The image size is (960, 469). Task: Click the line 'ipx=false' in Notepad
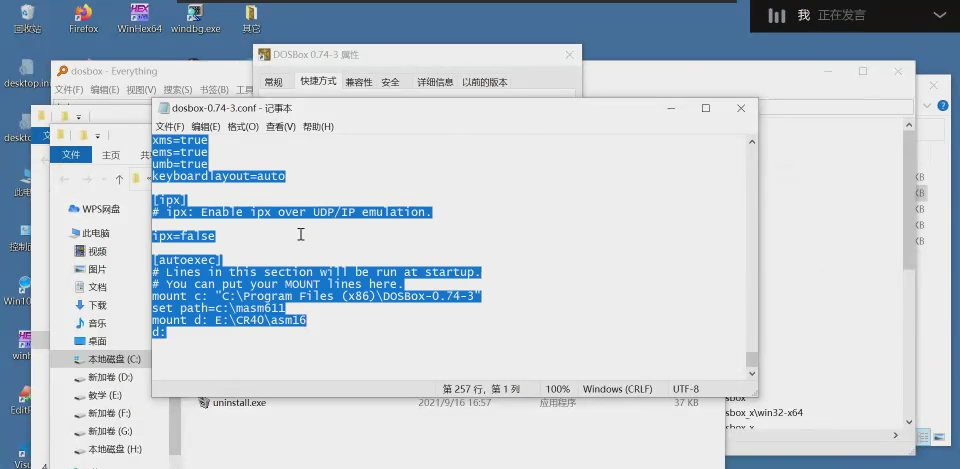tap(184, 236)
